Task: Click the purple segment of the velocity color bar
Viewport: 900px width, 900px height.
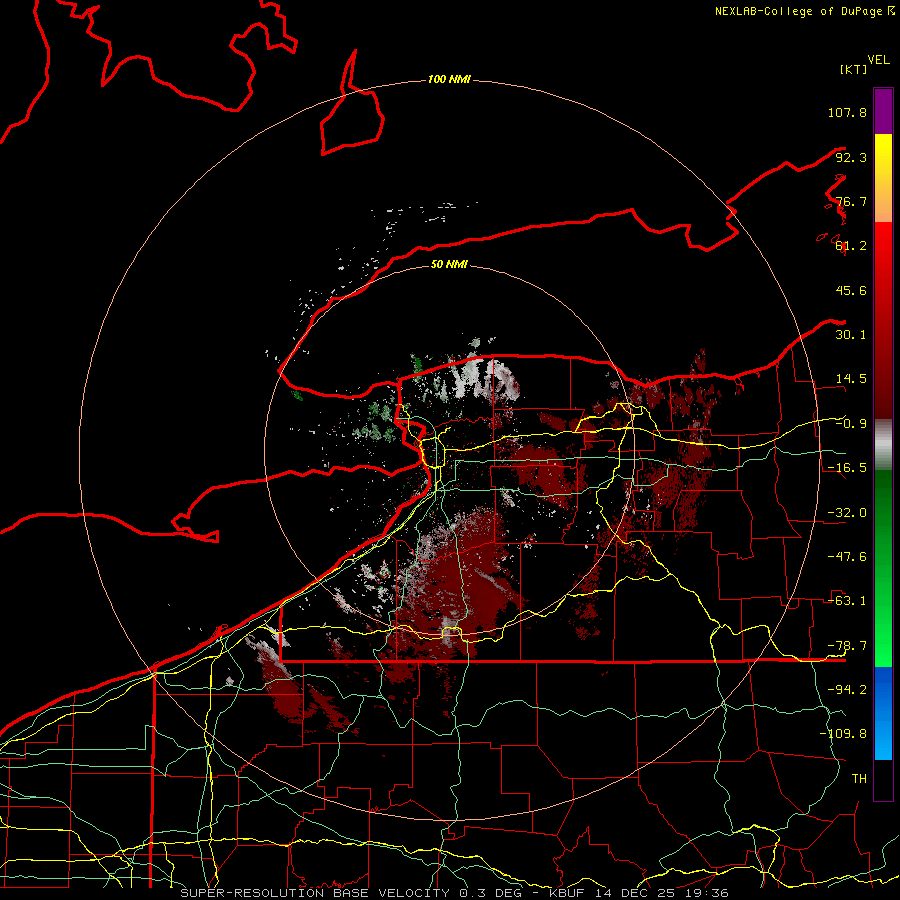Action: pyautogui.click(x=883, y=111)
